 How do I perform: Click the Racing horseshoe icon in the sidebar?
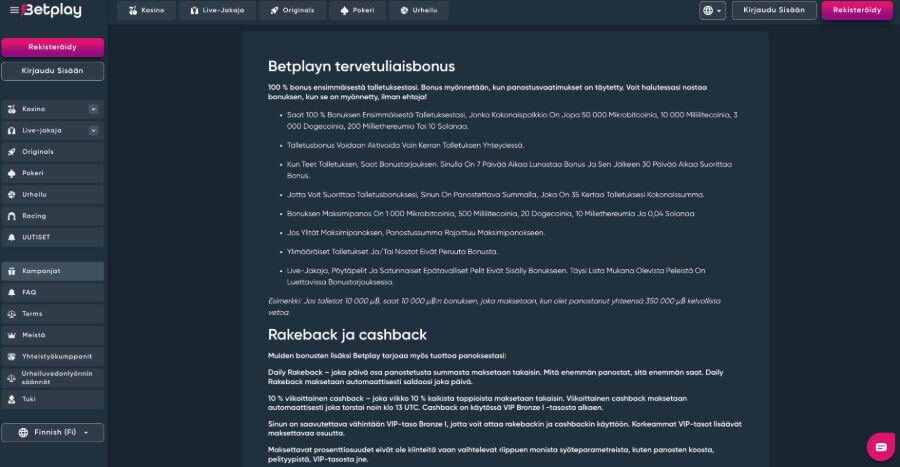click(11, 216)
